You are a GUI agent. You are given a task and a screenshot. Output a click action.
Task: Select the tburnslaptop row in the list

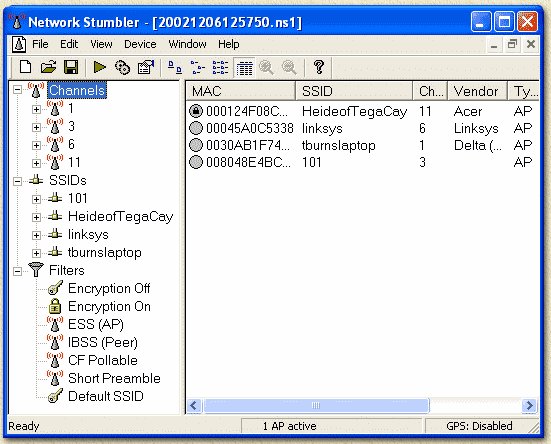click(x=362, y=145)
